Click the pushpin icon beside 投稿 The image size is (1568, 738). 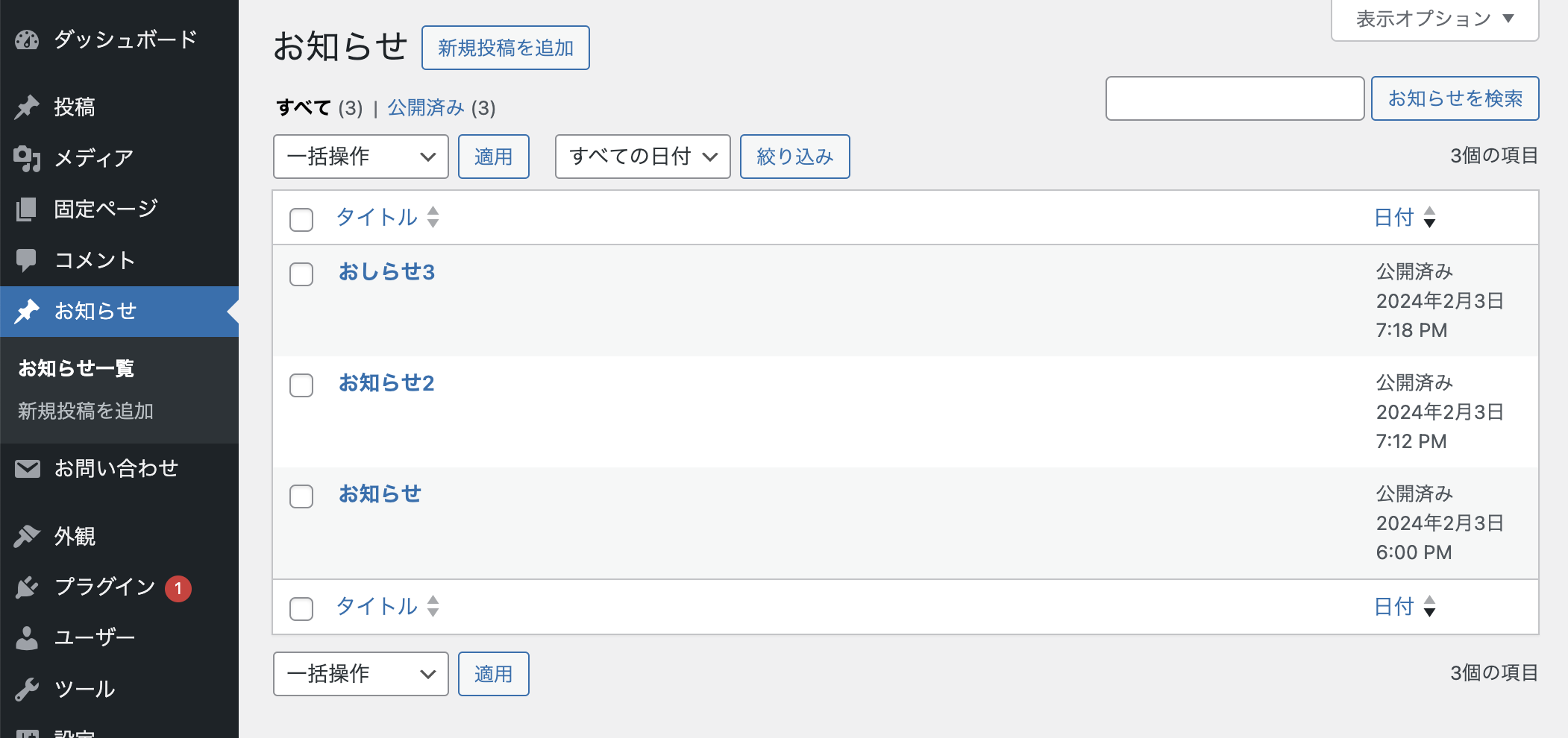pyautogui.click(x=27, y=107)
